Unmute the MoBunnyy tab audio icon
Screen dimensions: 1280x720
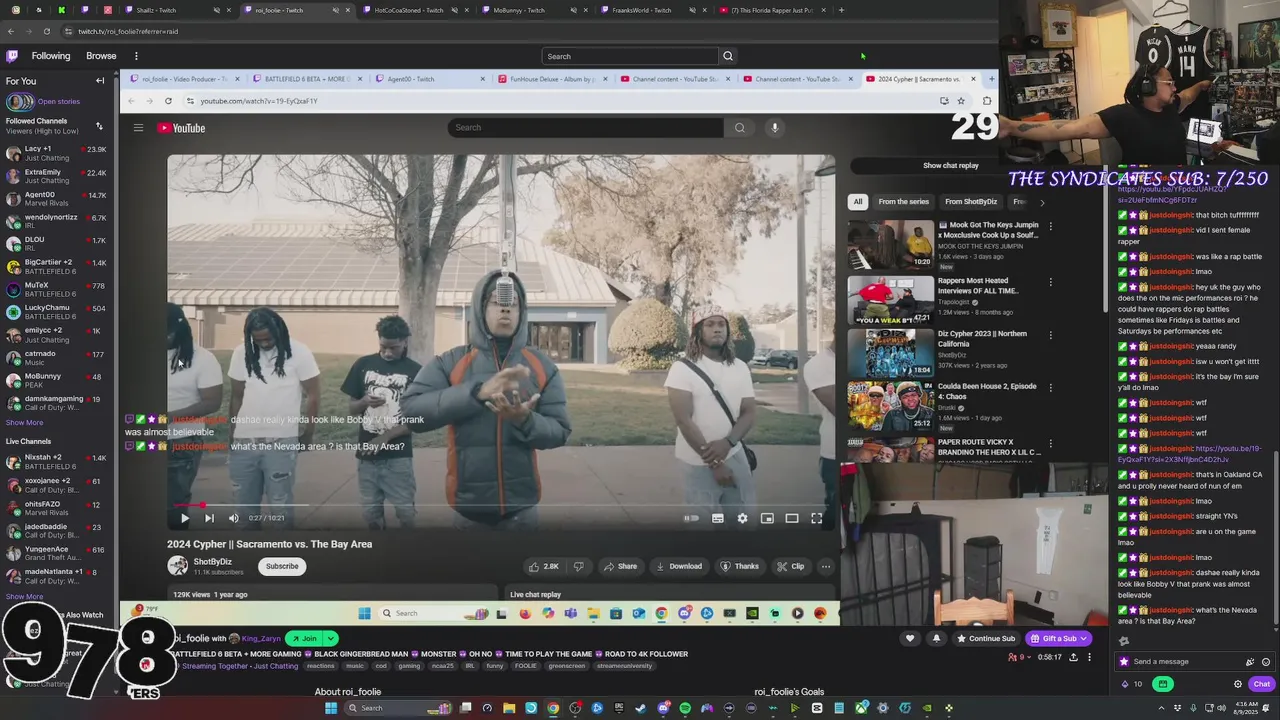point(574,10)
